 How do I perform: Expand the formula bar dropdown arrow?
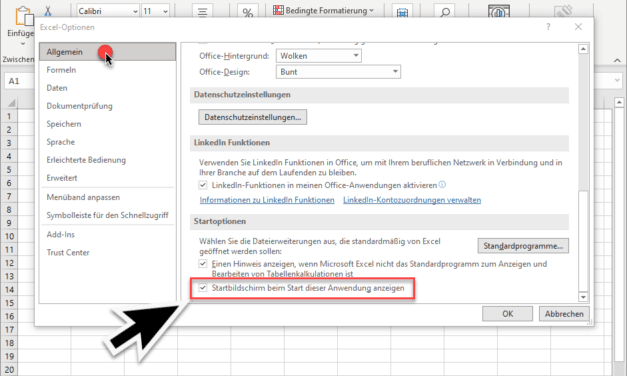[x=617, y=80]
